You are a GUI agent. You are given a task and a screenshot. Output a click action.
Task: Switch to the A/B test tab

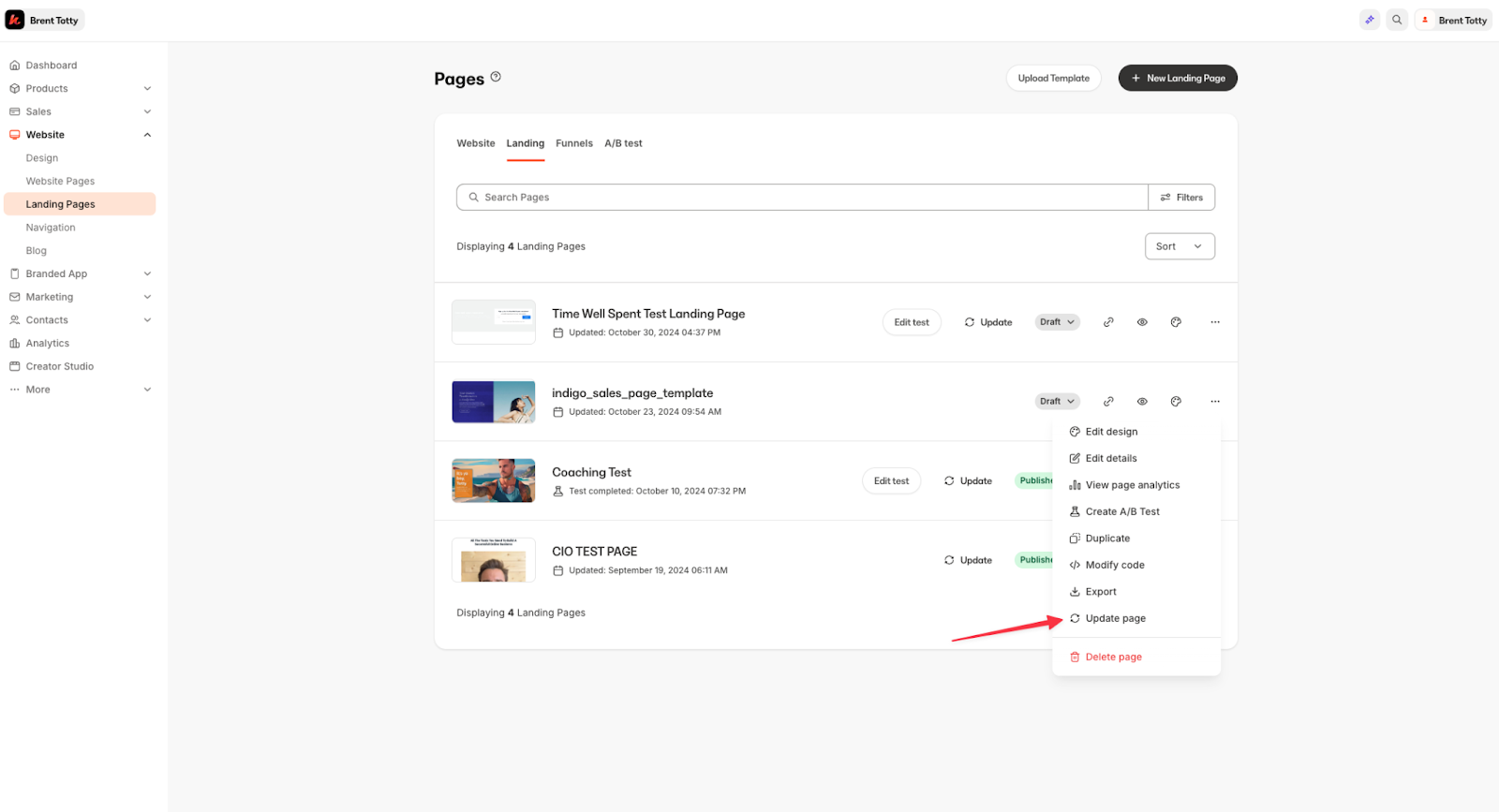click(x=623, y=143)
